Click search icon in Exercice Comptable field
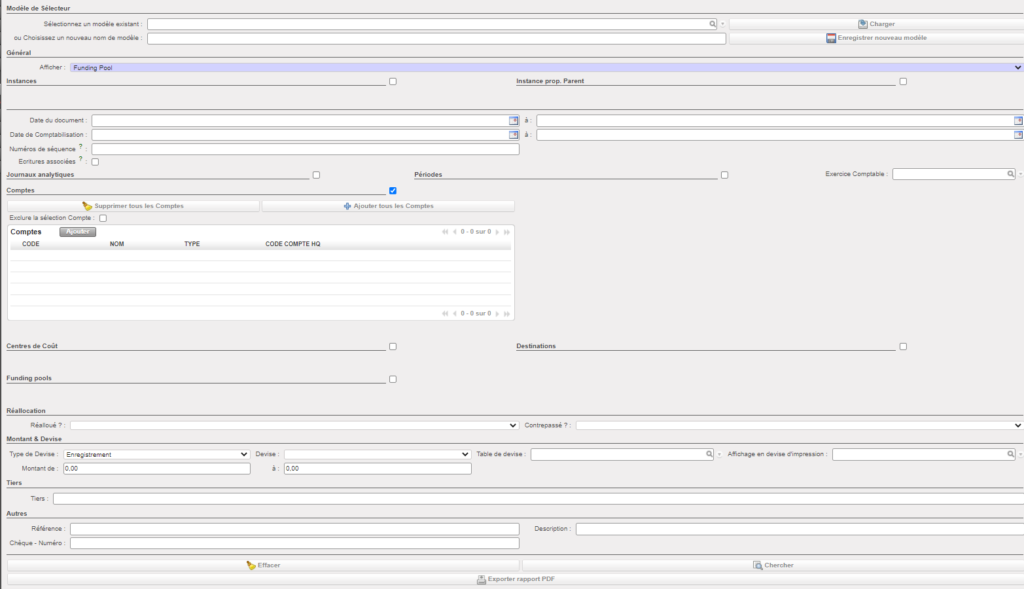The width and height of the screenshot is (1024, 589). point(1010,174)
